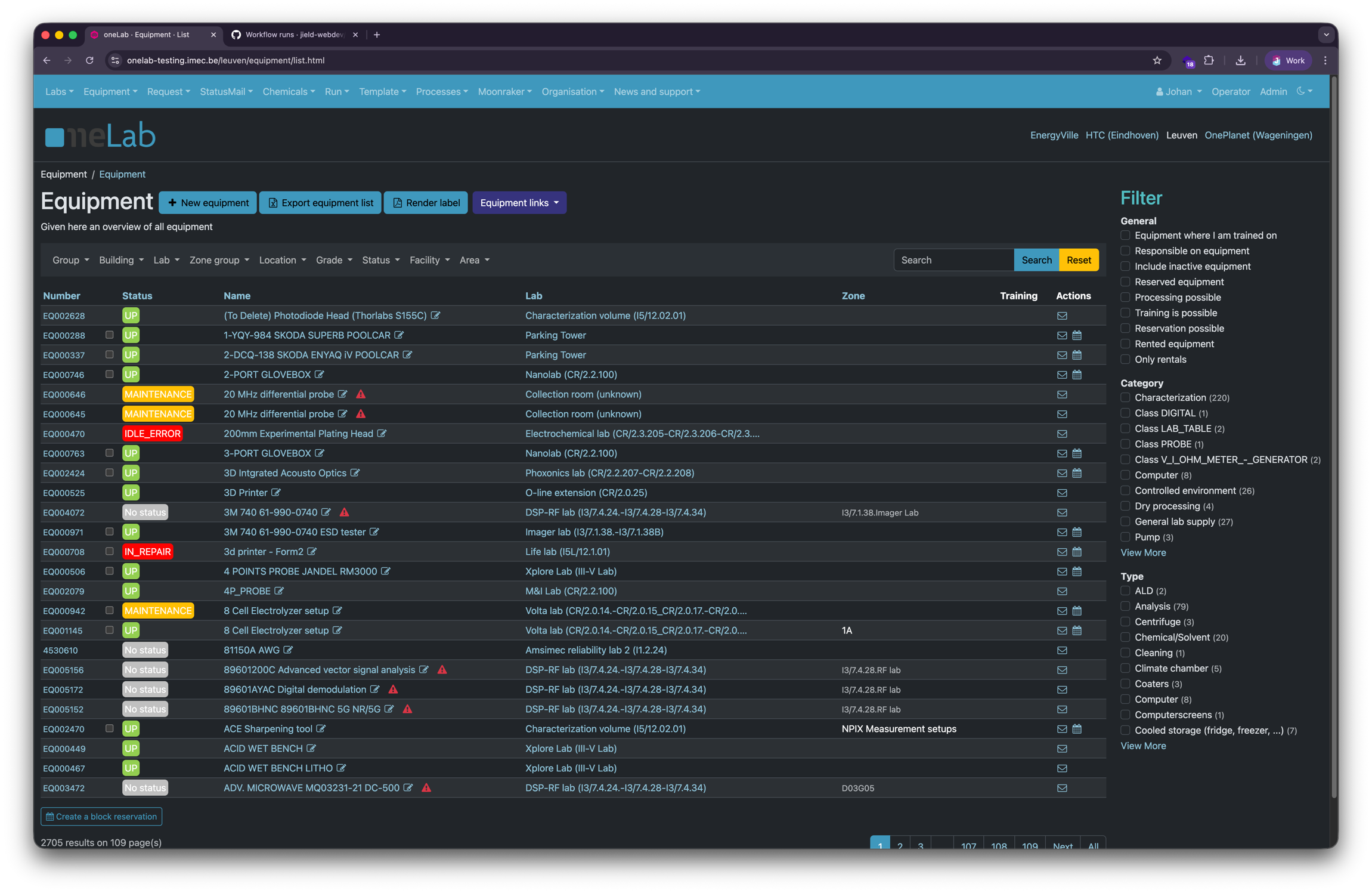Screen dimensions: 1372x893
Task: Edit the ACID WET BENCH equipment name
Action: [311, 748]
